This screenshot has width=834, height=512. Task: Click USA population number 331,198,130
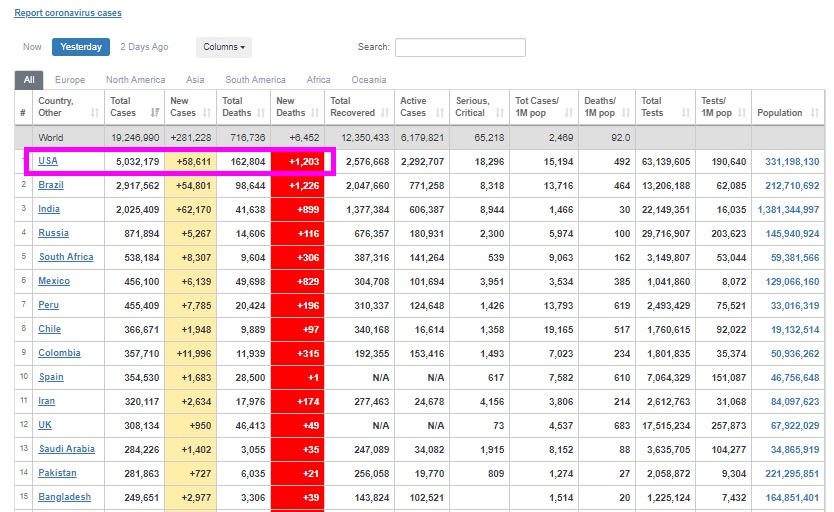(x=792, y=161)
